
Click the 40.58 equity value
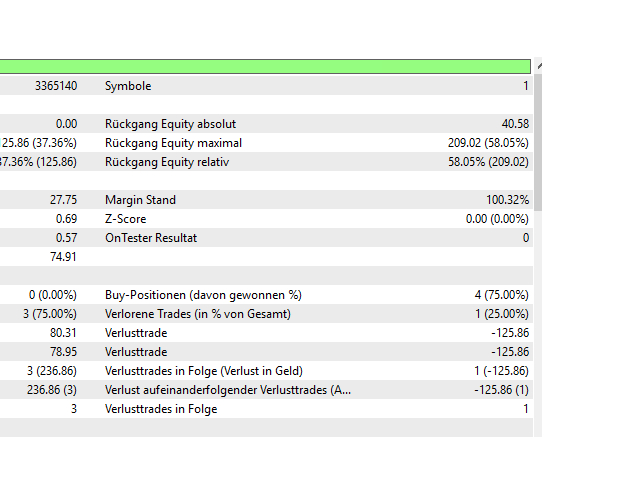515,124
